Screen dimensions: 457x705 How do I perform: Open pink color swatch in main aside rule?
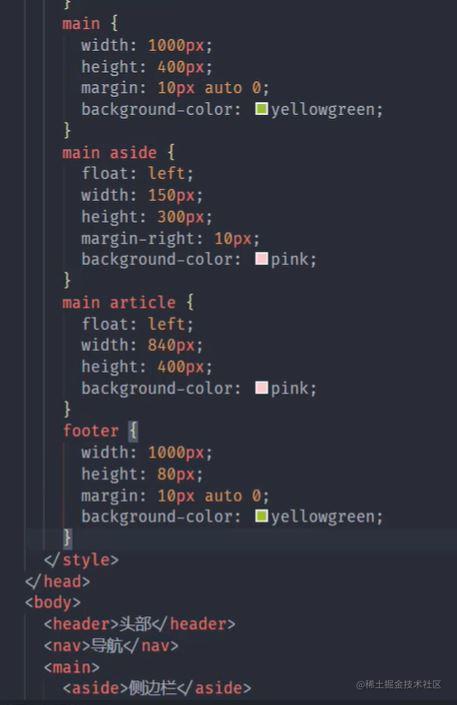coord(261,259)
